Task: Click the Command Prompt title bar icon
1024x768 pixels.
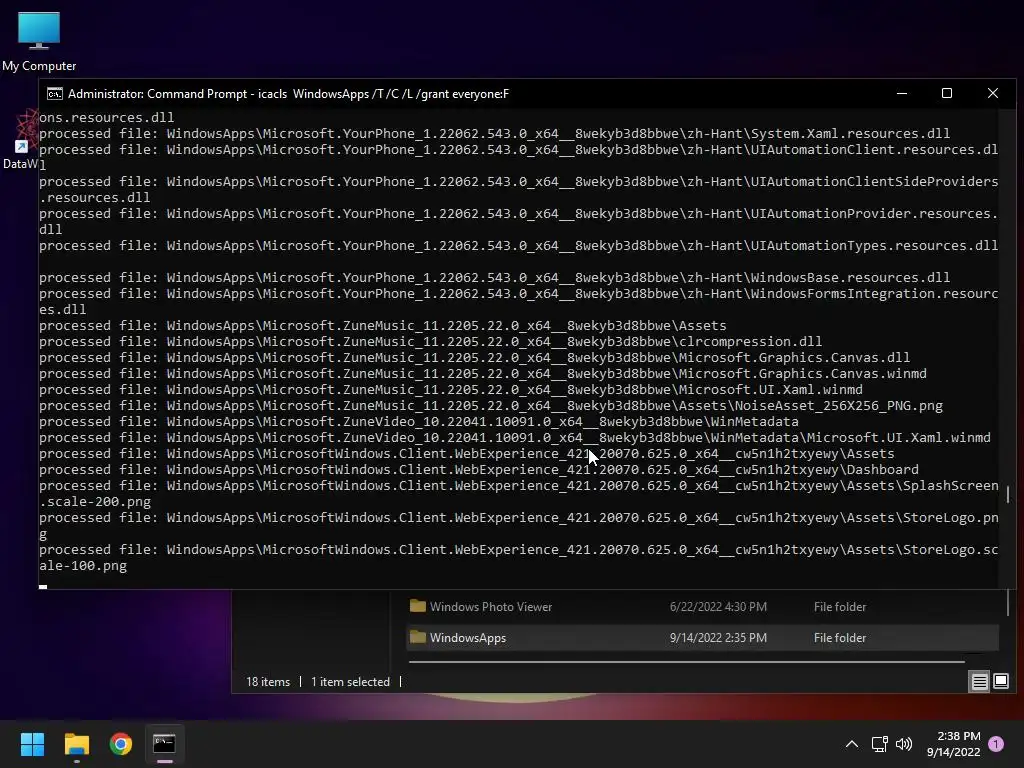Action: pyautogui.click(x=55, y=94)
